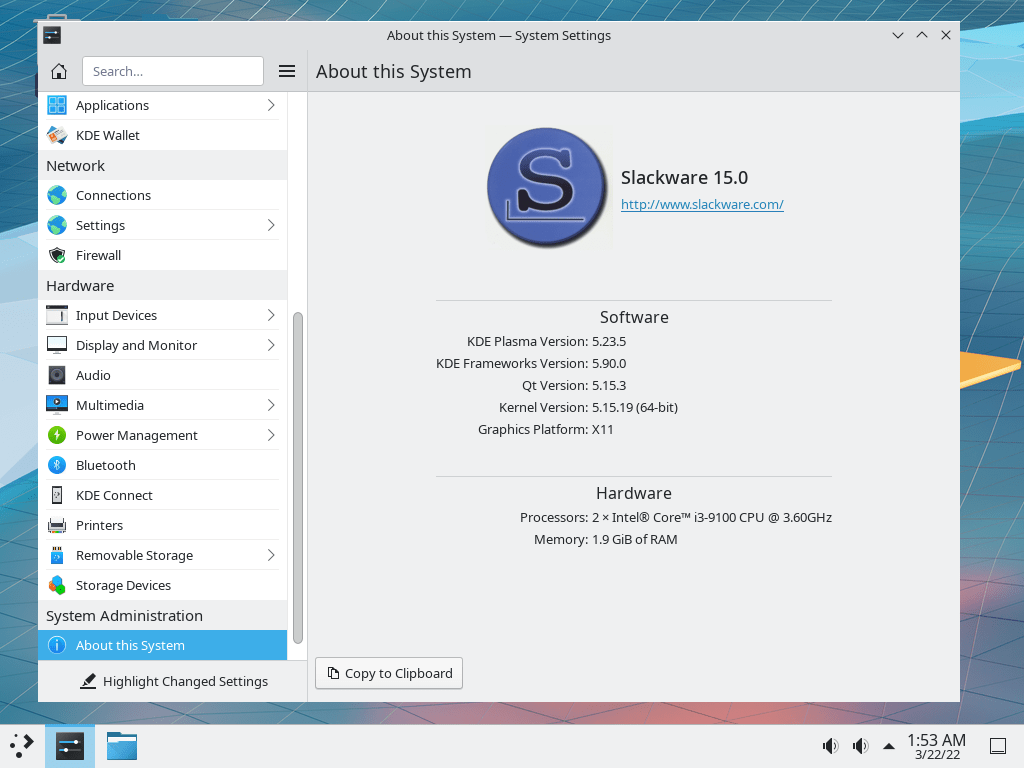Select the network Settings globe icon
The height and width of the screenshot is (768, 1024).
tap(57, 225)
